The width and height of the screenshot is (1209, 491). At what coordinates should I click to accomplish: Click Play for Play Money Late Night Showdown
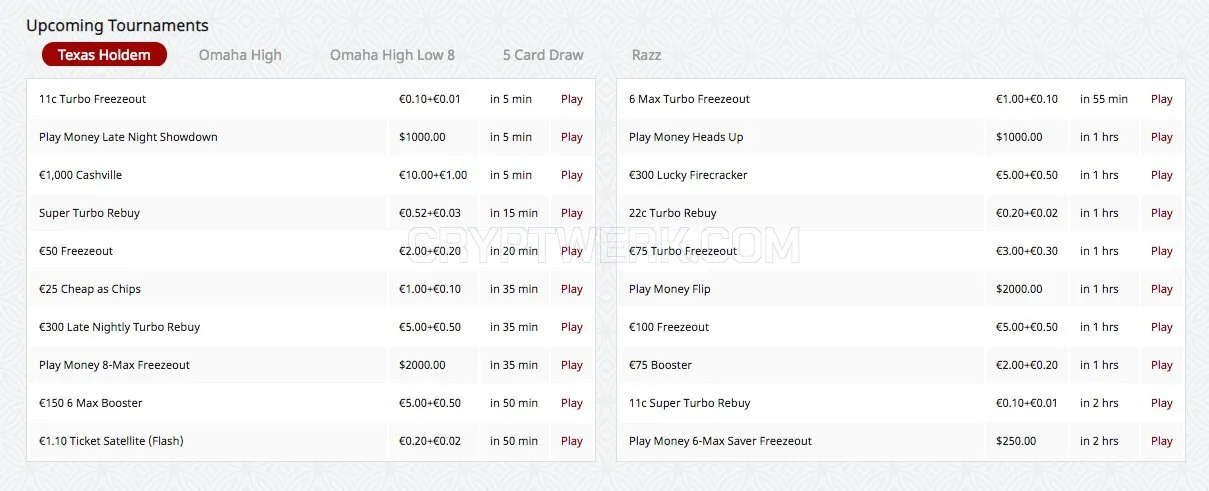pos(572,137)
